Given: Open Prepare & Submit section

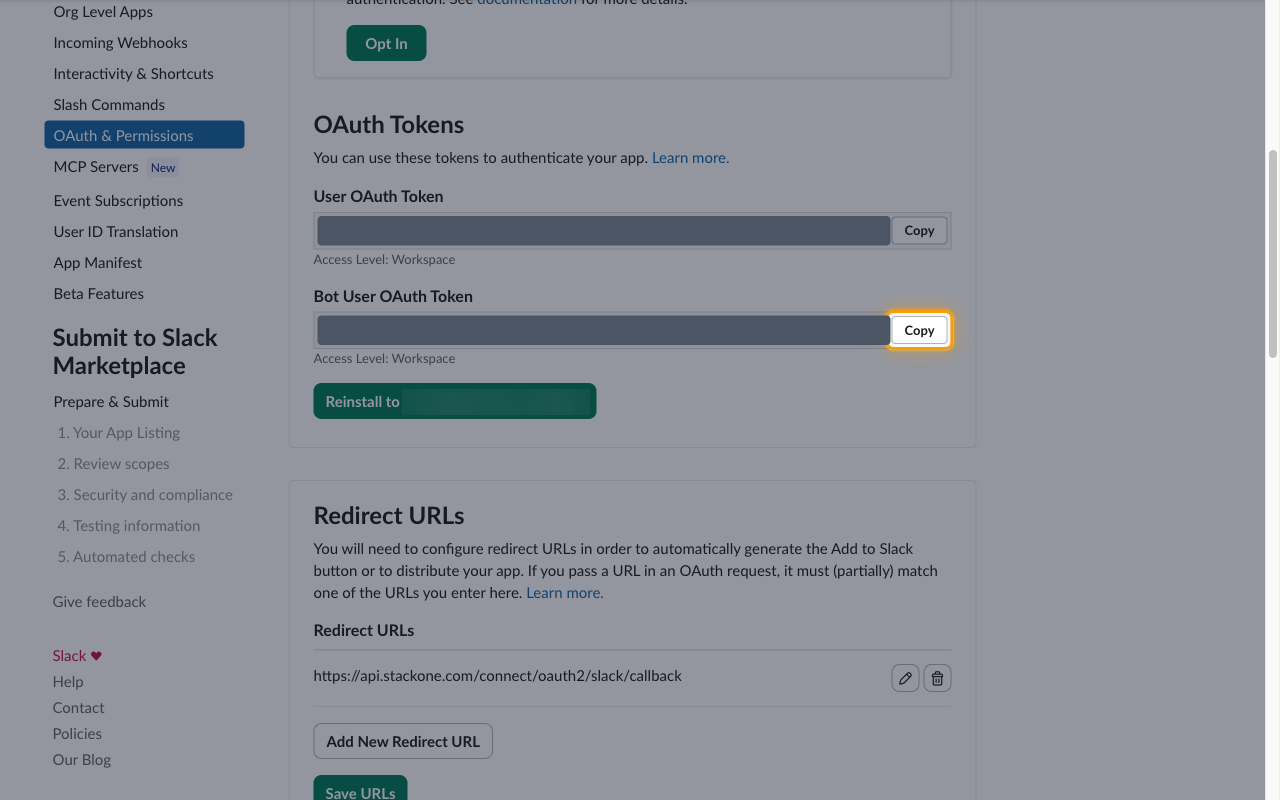Looking at the screenshot, I should point(111,401).
